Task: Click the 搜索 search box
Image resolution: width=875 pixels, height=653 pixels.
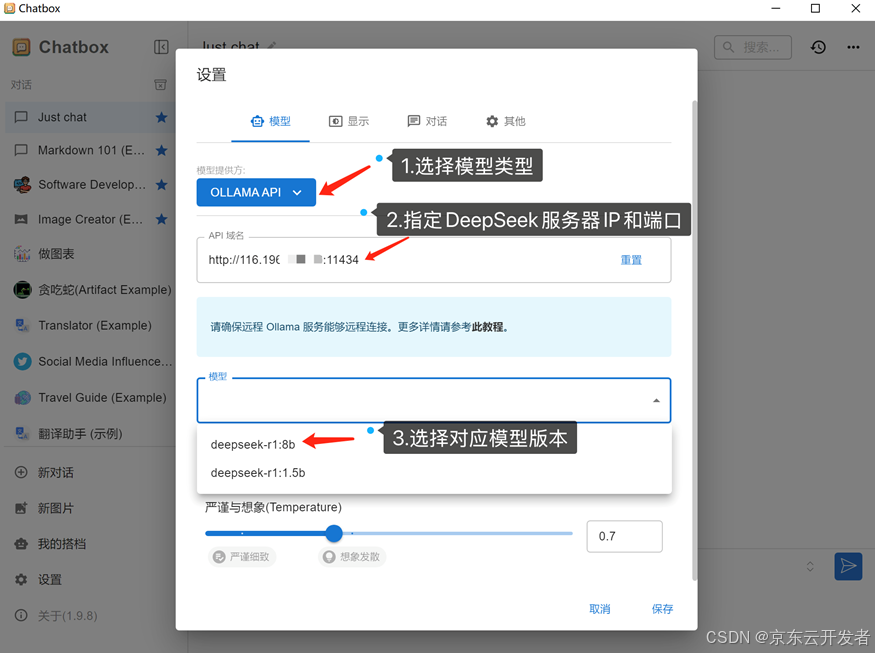Action: point(753,47)
